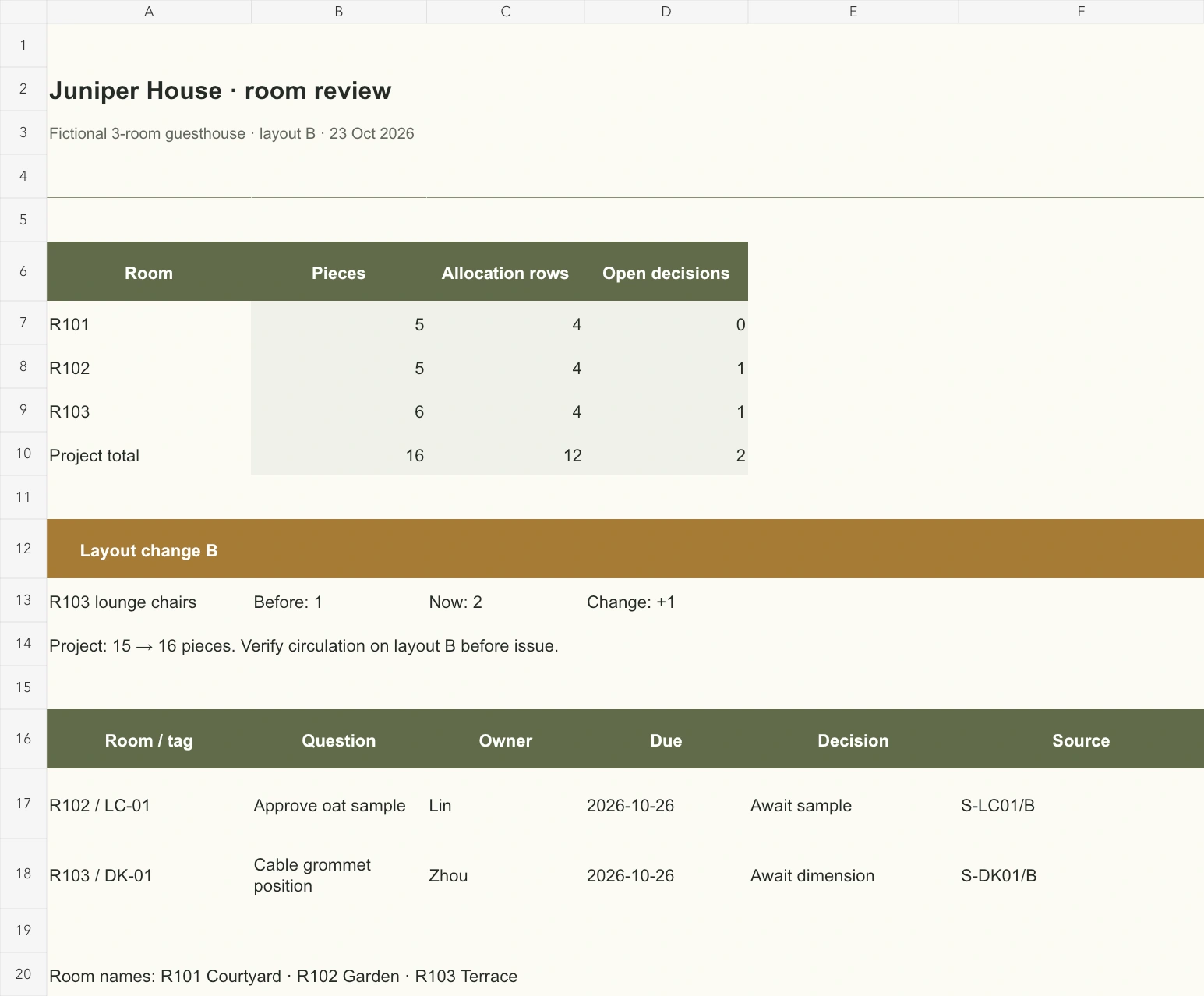Image resolution: width=1204 pixels, height=996 pixels.
Task: Click the "Decision" header cell
Action: [853, 740]
